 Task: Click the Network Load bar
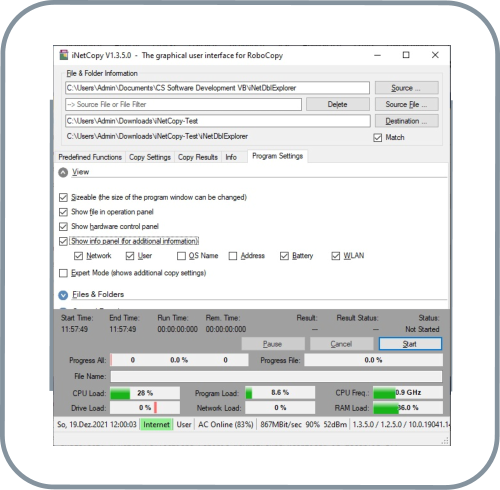click(x=280, y=408)
